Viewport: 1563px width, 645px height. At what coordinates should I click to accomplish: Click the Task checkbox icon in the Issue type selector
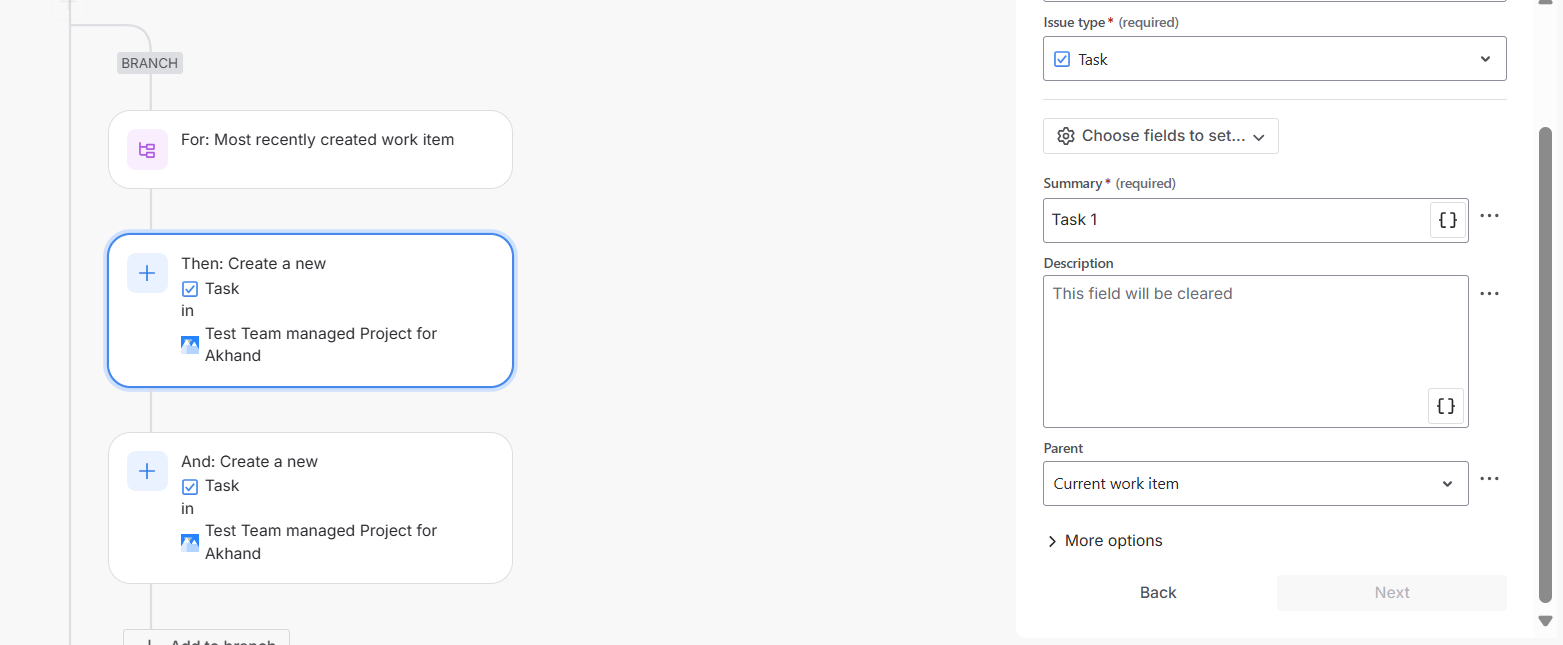pos(1061,58)
